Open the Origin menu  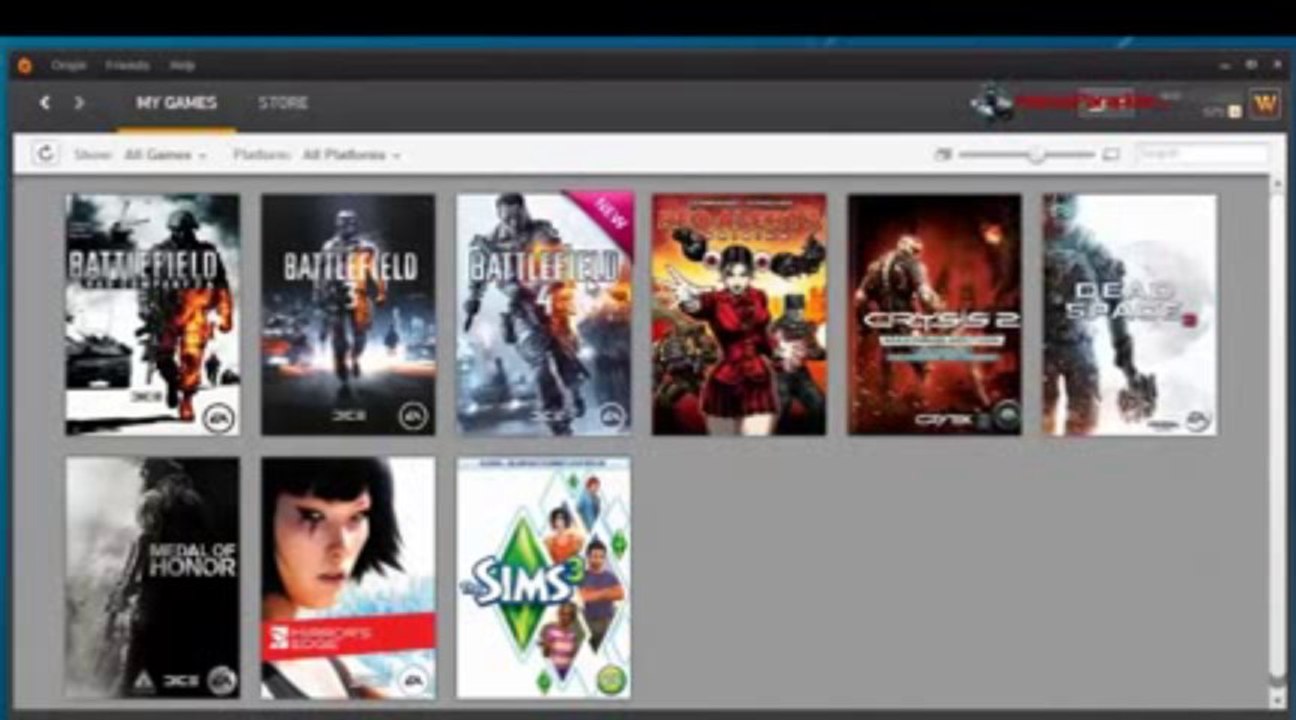69,66
